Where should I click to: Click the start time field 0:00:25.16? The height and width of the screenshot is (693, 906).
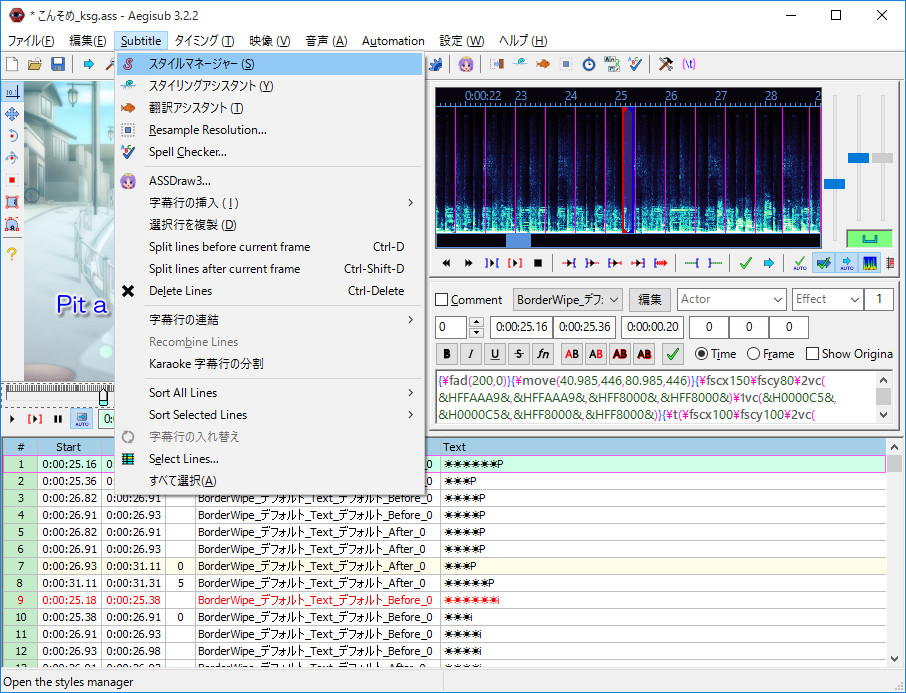(x=521, y=327)
